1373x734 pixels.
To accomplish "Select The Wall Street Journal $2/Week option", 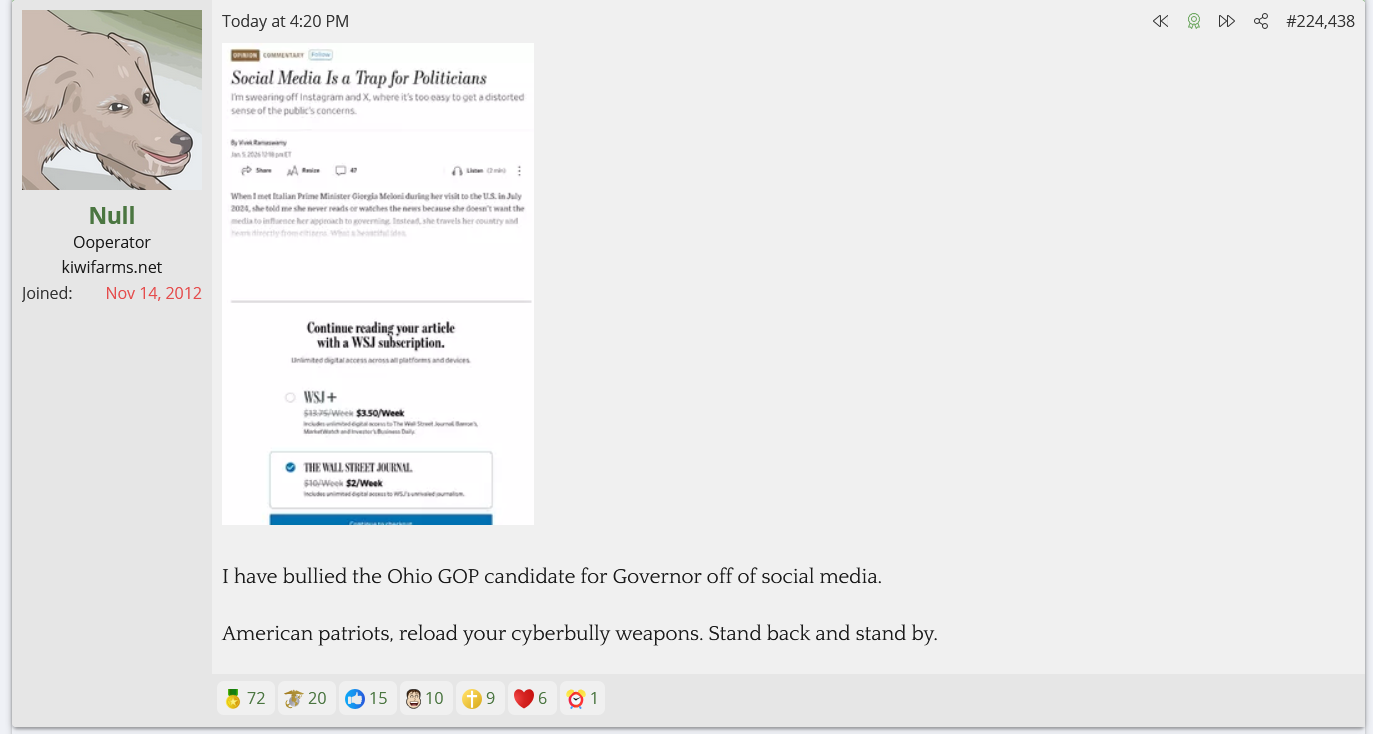I will point(290,467).
